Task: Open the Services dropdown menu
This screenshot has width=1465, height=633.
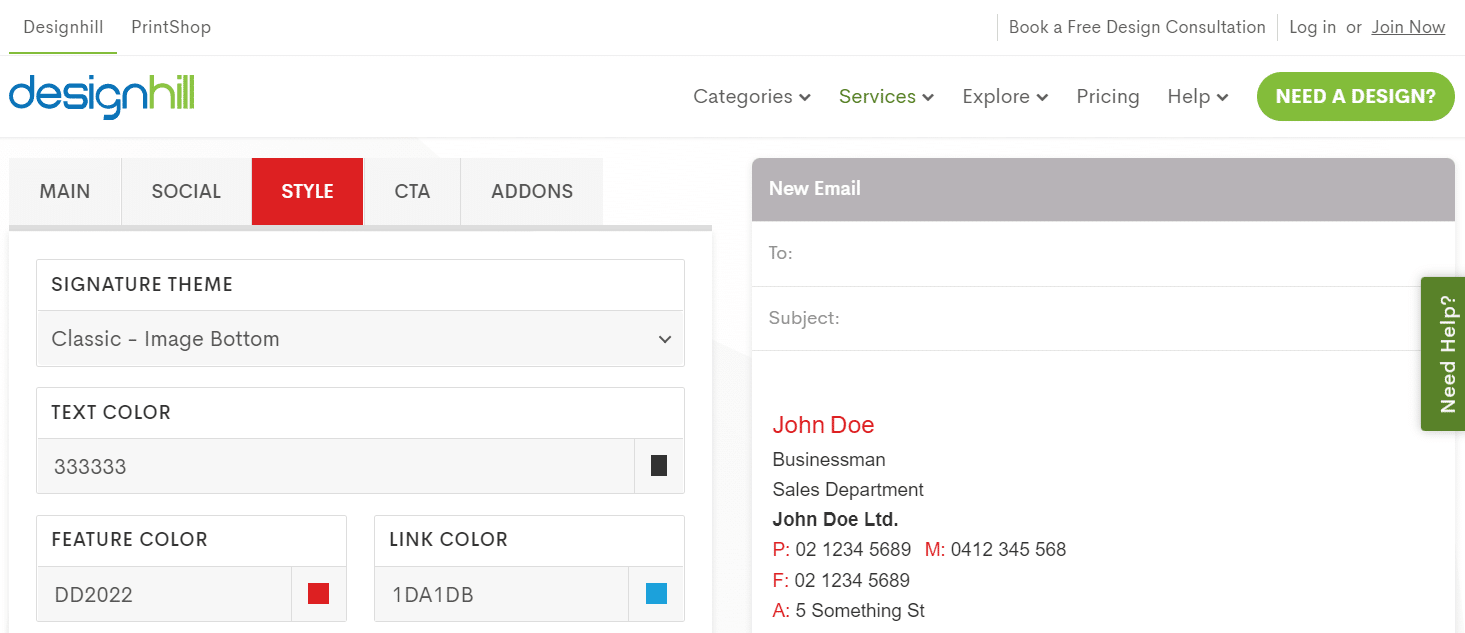Action: pyautogui.click(x=886, y=97)
